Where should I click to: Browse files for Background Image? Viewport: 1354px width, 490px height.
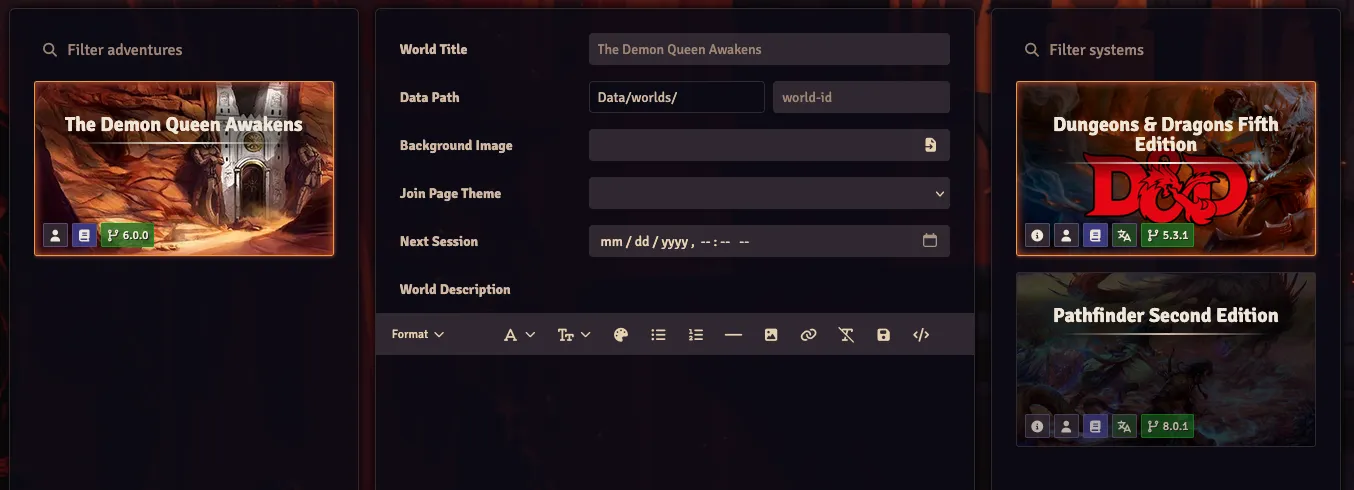(x=930, y=145)
